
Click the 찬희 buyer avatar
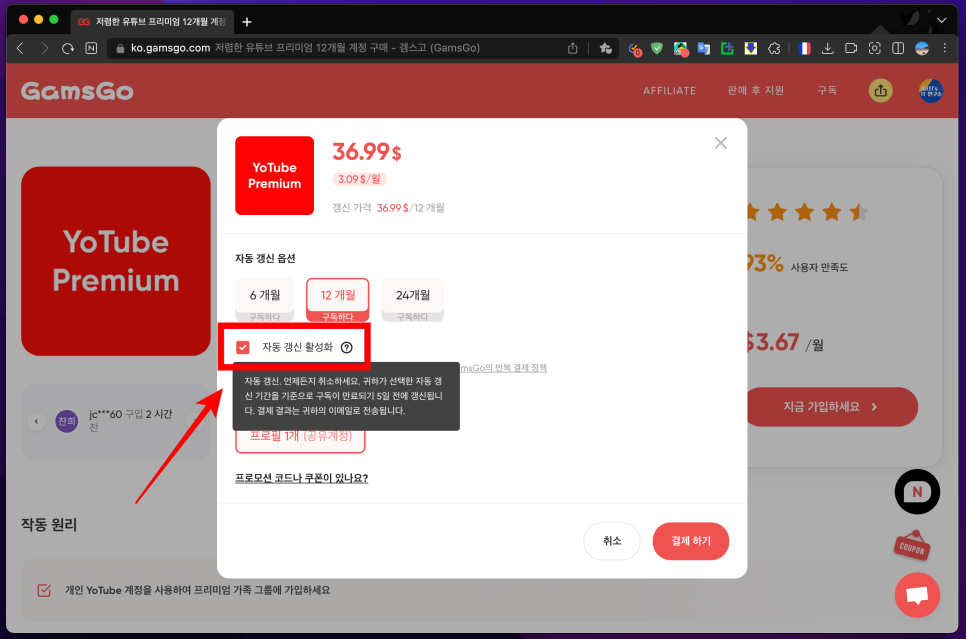[67, 421]
